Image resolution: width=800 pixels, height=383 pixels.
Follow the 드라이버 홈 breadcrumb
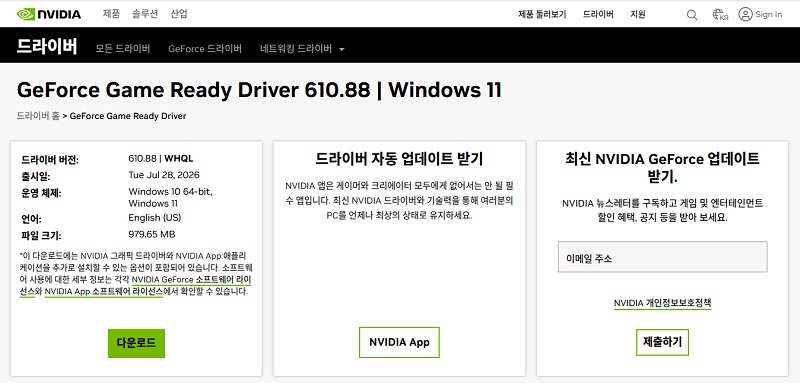[x=38, y=116]
